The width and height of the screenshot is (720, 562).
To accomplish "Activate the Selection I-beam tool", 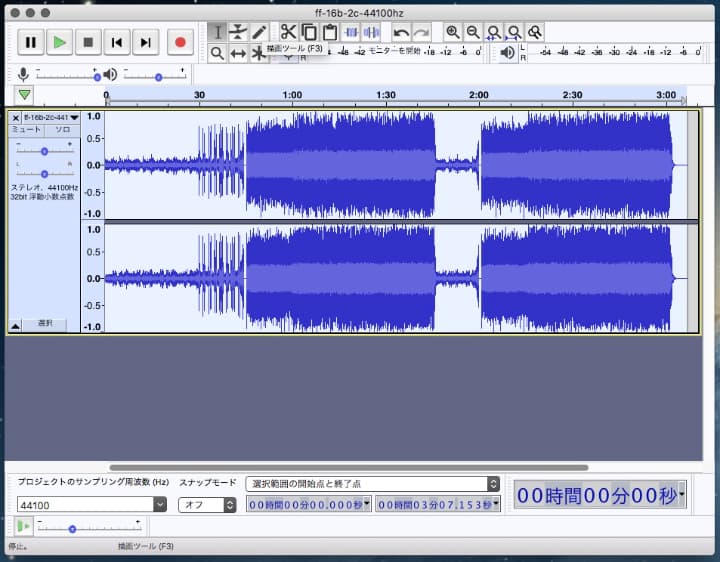I will point(217,32).
